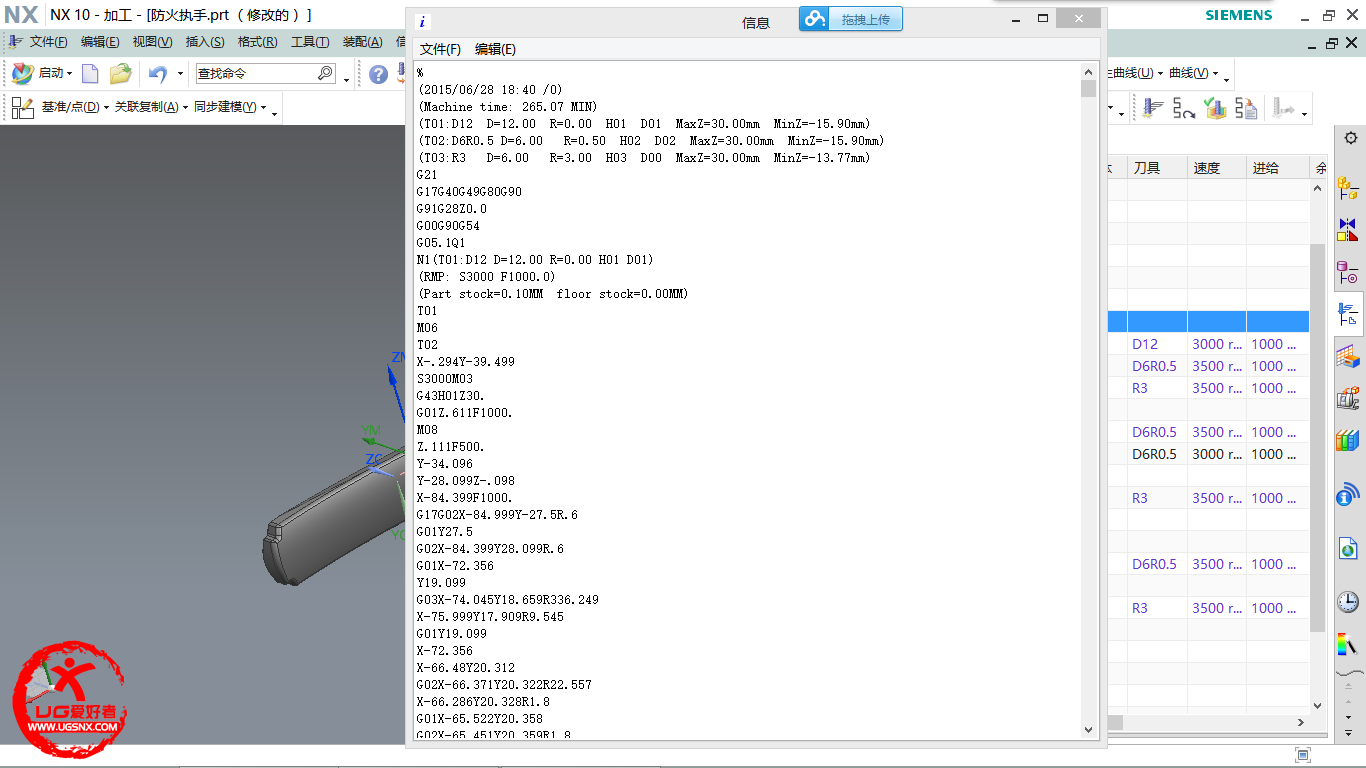Expand toolbar options arrow after command finder
The image size is (1366, 768).
click(x=347, y=79)
